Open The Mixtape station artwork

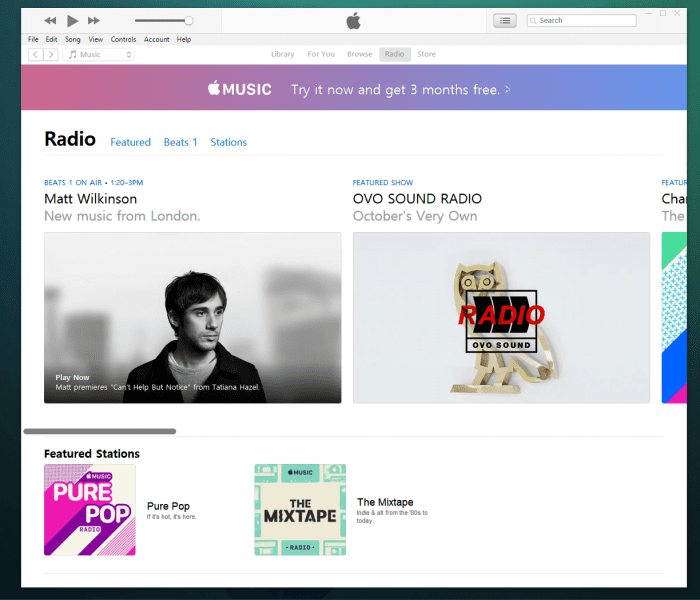point(300,509)
